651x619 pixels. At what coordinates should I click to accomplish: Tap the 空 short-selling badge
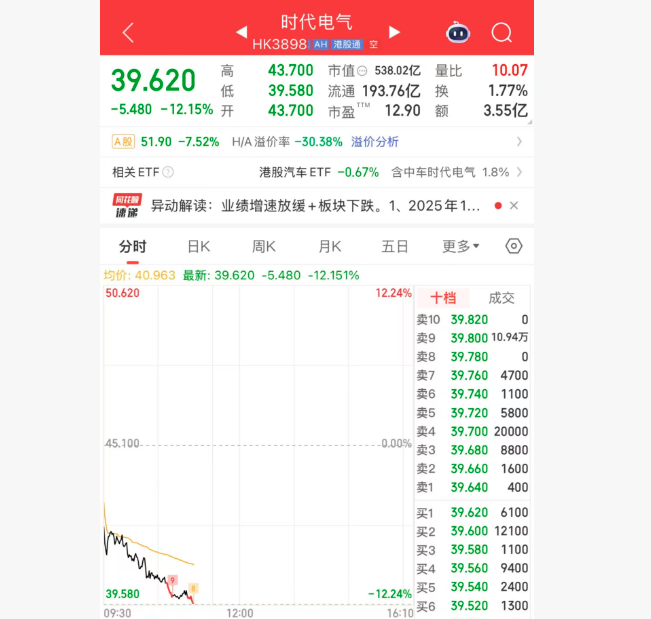tap(374, 44)
